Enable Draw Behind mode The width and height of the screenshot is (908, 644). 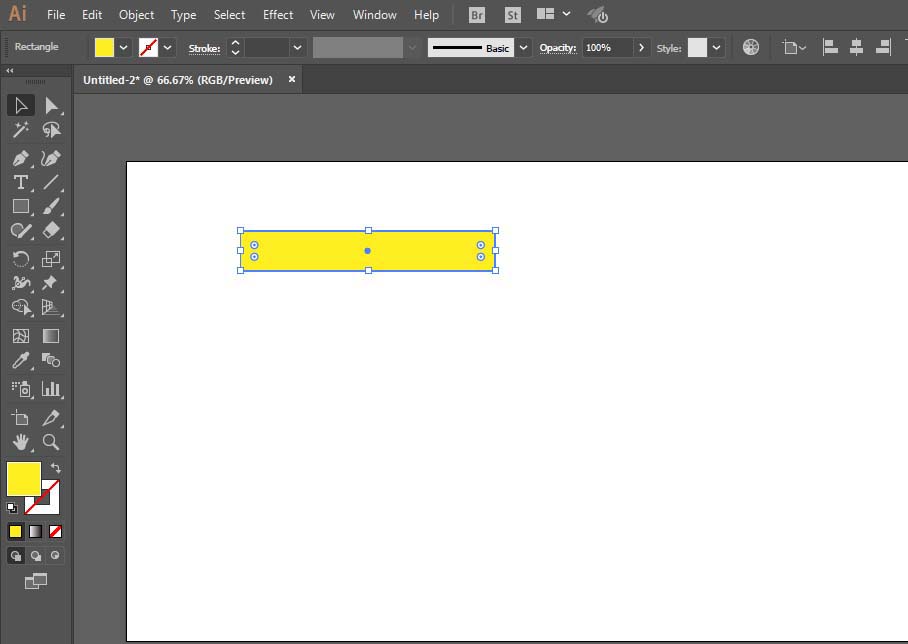tap(35, 556)
